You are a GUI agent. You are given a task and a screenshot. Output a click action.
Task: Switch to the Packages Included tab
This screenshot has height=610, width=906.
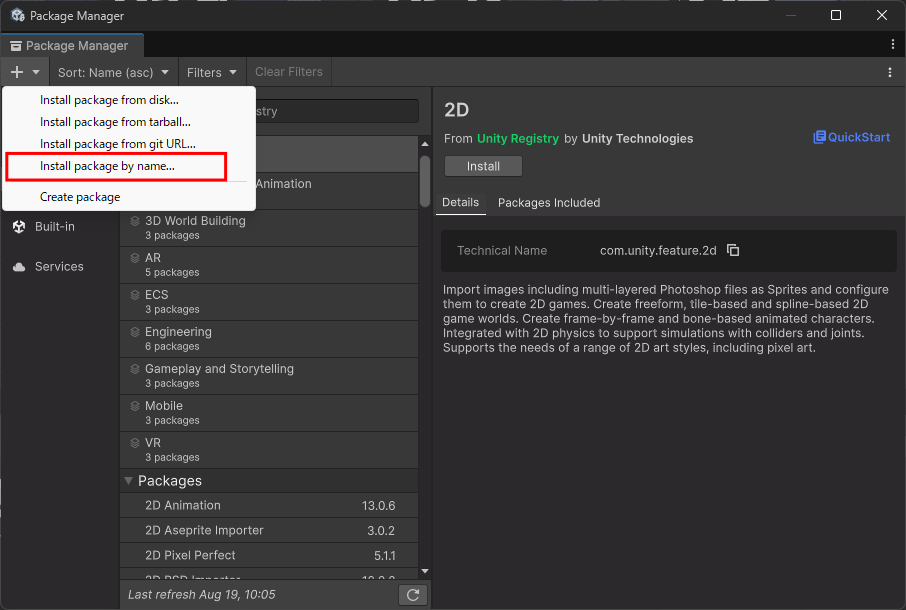click(x=549, y=203)
